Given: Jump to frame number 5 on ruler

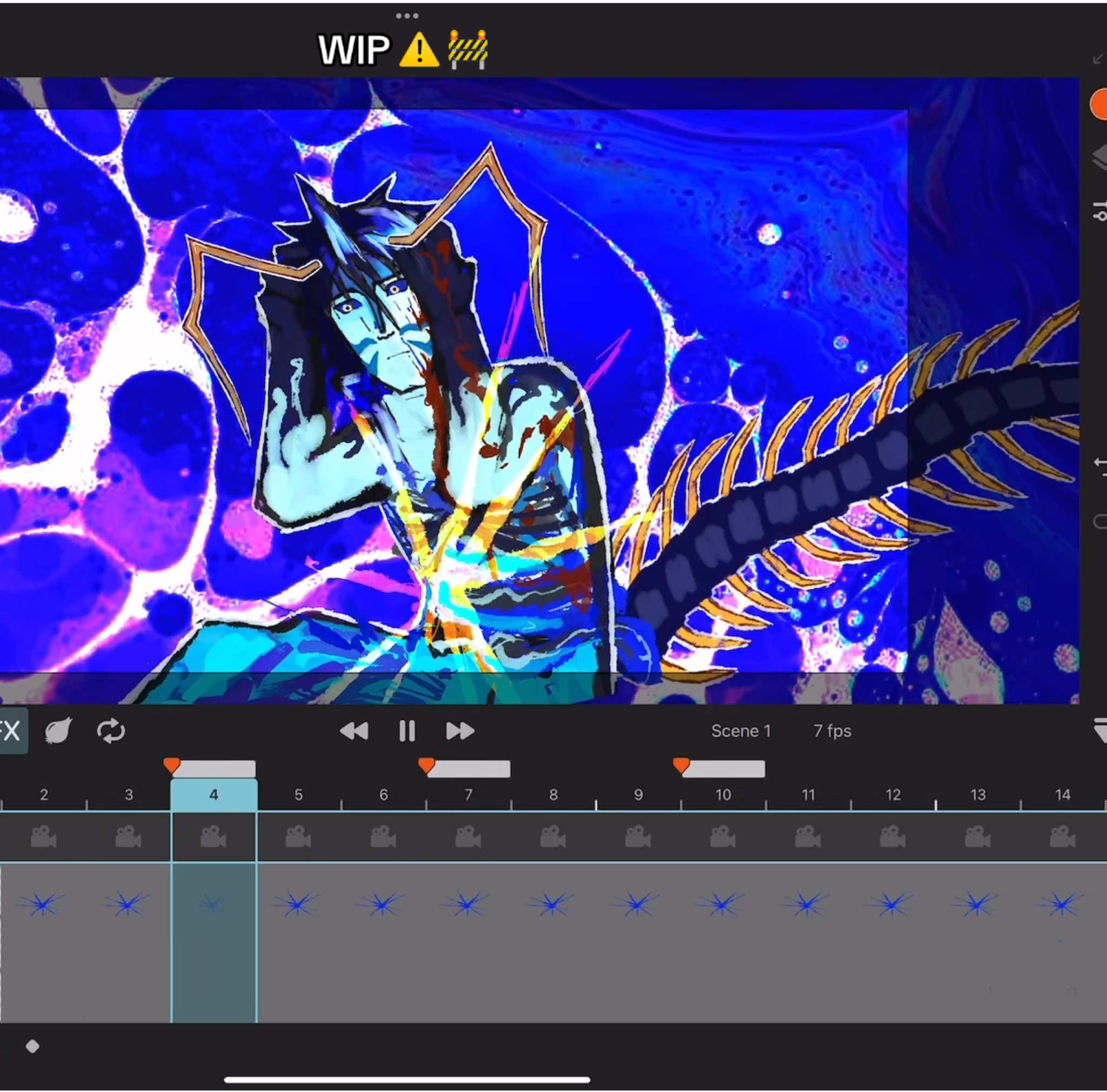Looking at the screenshot, I should click(x=298, y=795).
